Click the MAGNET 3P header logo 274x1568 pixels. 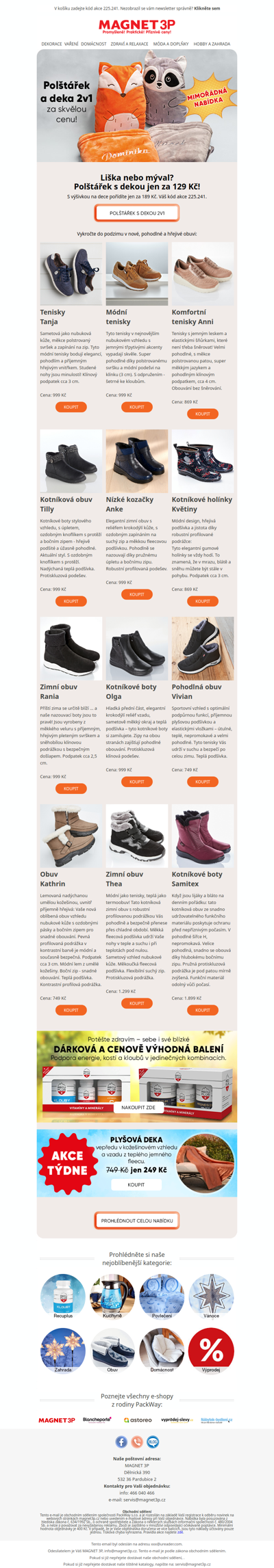point(137,26)
